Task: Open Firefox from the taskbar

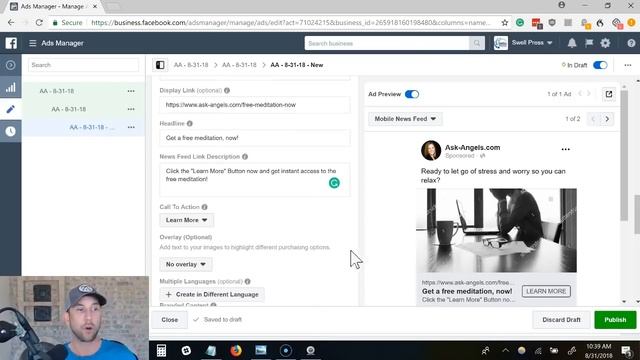Action: tap(236, 351)
